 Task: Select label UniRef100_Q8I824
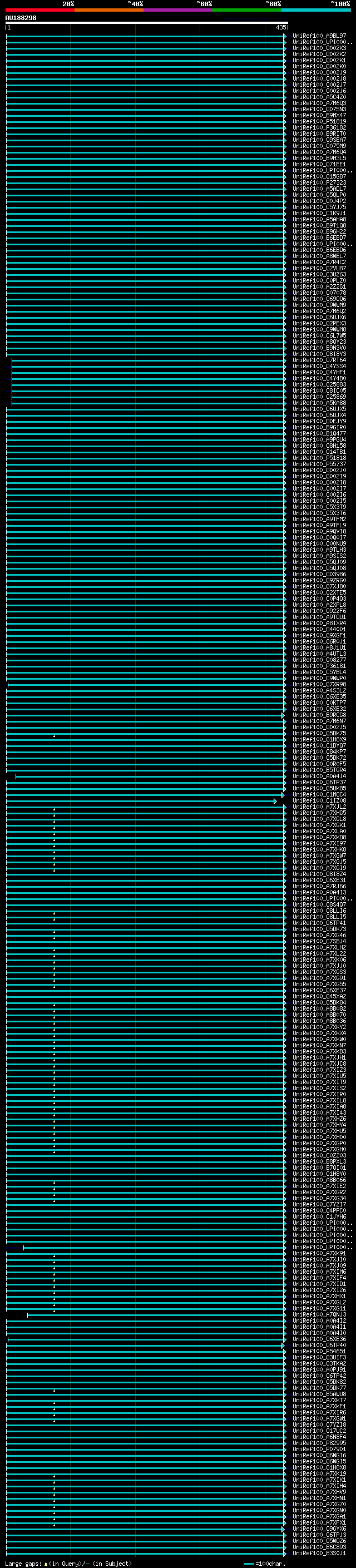pos(319,874)
